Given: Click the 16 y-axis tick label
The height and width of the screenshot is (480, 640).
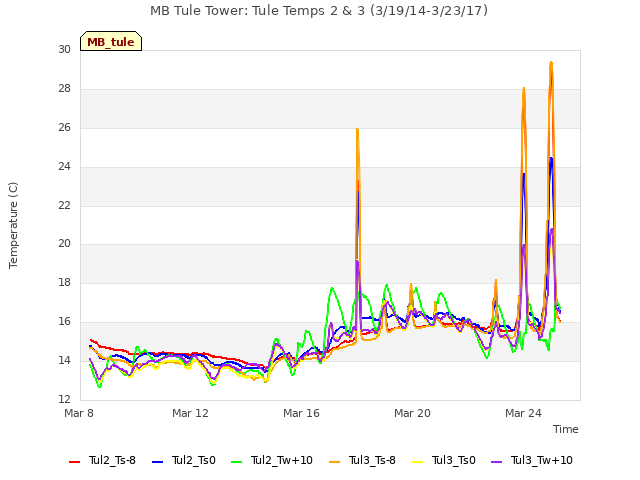Looking at the screenshot, I should [x=64, y=322].
